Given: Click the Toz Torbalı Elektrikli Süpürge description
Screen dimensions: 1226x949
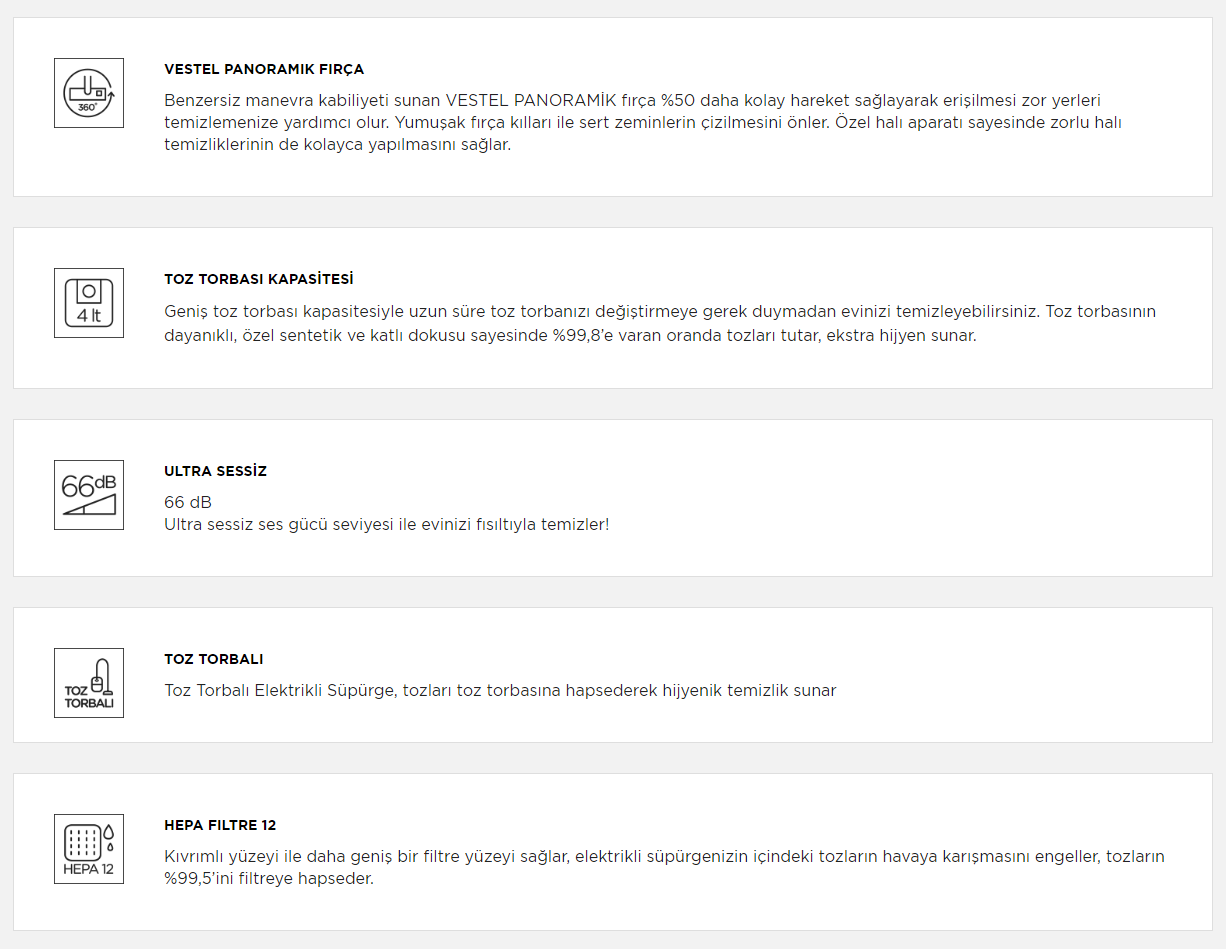Looking at the screenshot, I should click(x=500, y=690).
